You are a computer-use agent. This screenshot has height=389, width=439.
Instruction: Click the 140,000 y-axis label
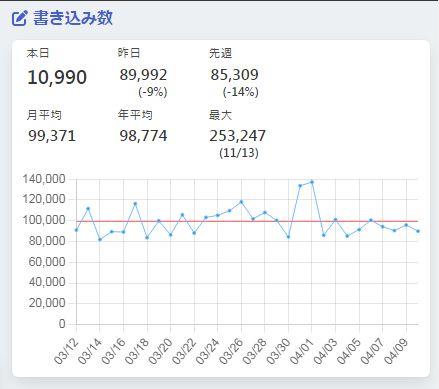44,179
